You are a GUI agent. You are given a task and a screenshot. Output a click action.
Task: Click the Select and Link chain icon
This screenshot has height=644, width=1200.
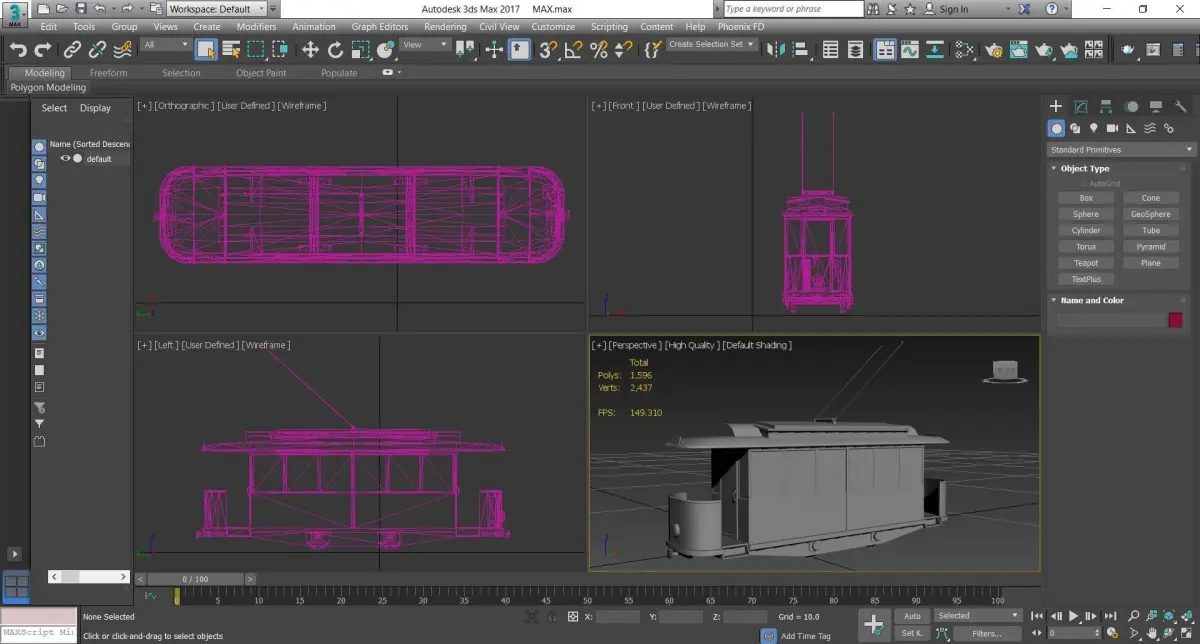pos(73,49)
